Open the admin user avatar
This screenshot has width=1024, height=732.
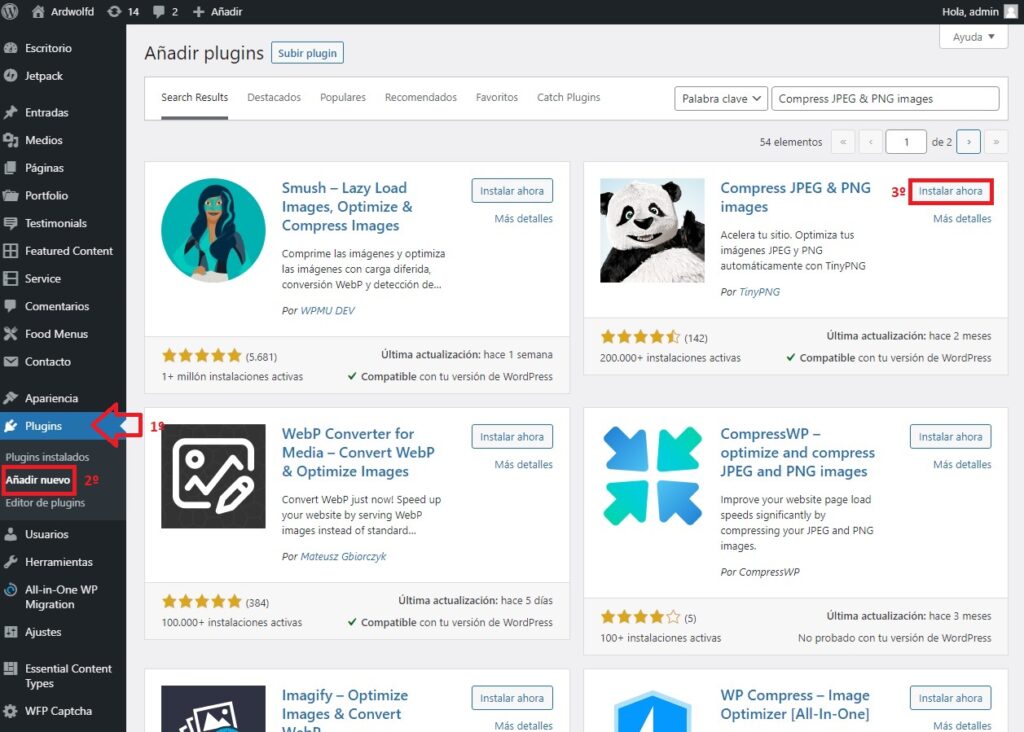point(1010,11)
